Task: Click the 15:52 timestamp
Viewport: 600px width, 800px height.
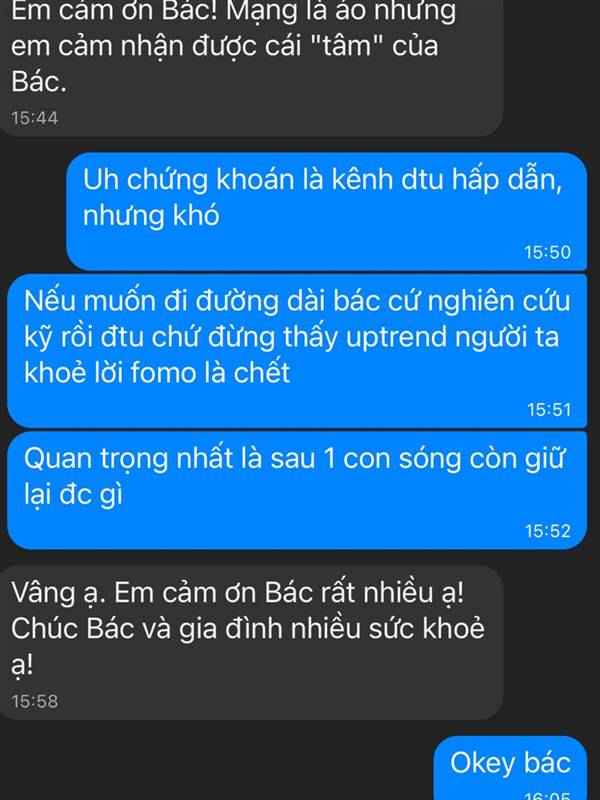Action: click(547, 531)
